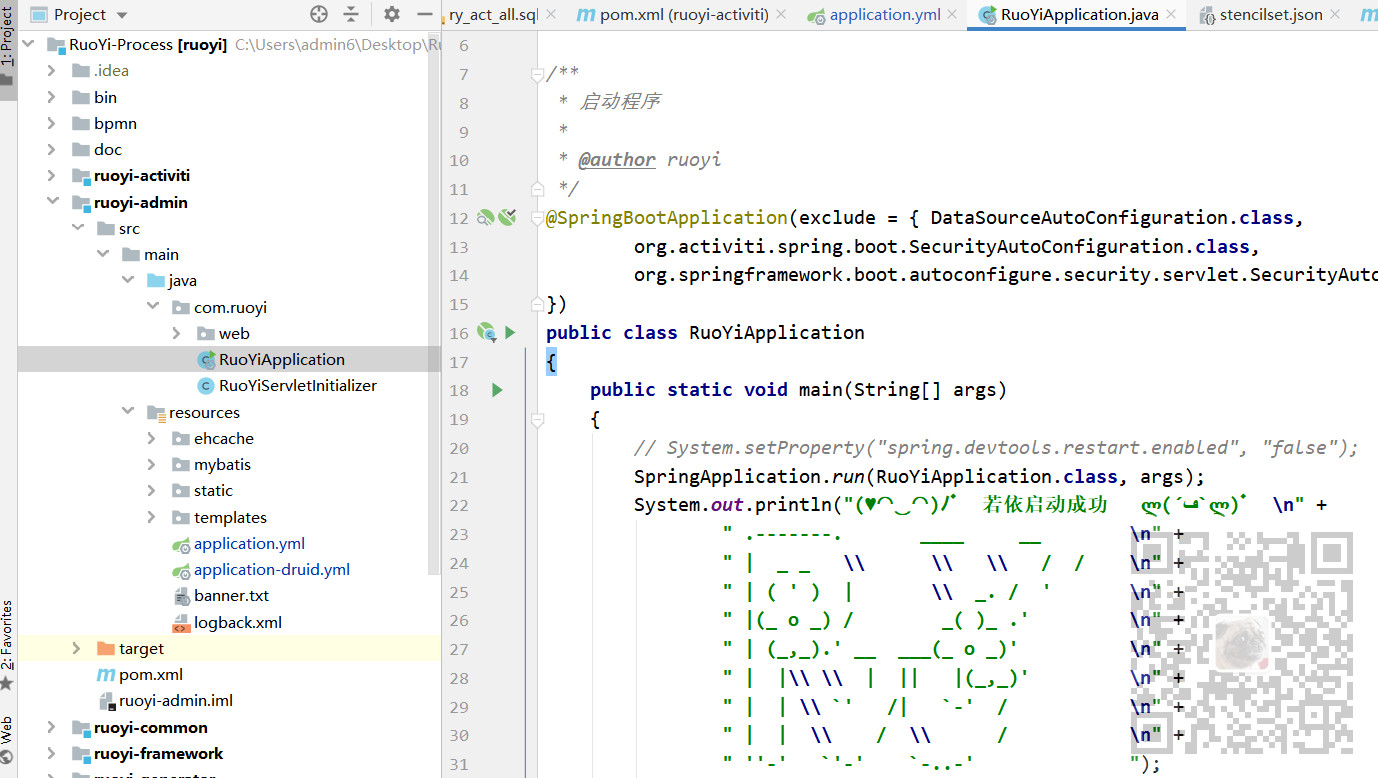This screenshot has width=1378, height=778.
Task: Collapse the java source folder
Action: tap(126, 281)
